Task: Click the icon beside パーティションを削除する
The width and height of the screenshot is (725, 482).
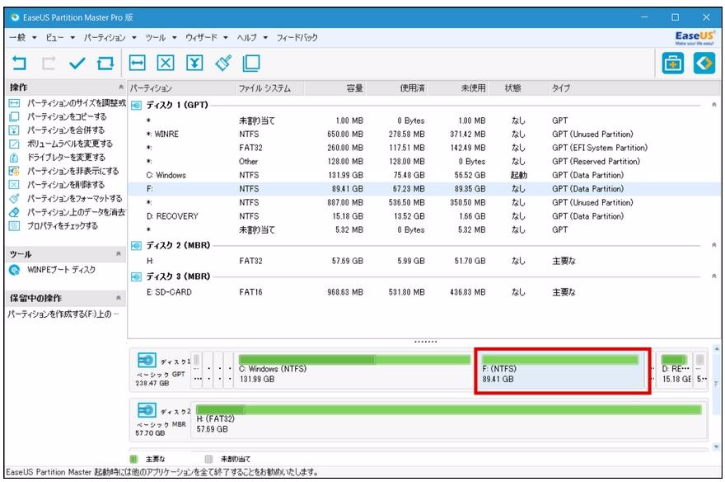Action: (14, 185)
